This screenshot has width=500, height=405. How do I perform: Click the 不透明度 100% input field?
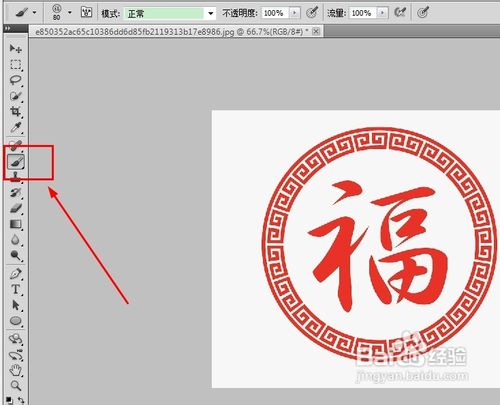[x=275, y=13]
